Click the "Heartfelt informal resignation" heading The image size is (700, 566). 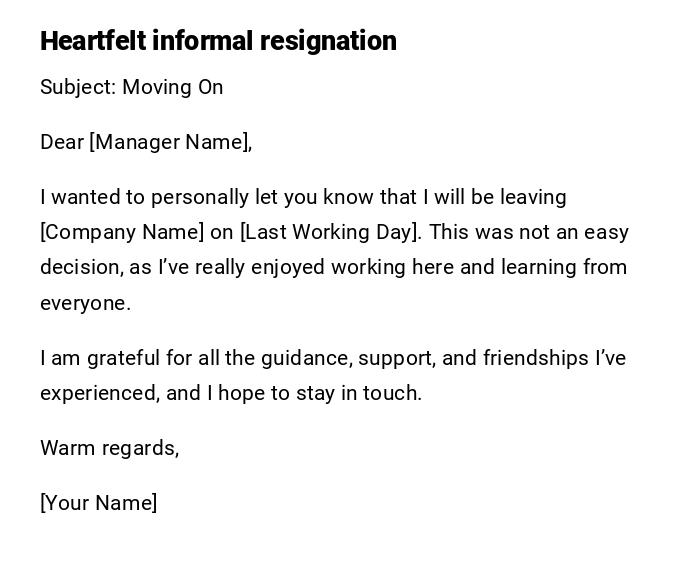218,41
